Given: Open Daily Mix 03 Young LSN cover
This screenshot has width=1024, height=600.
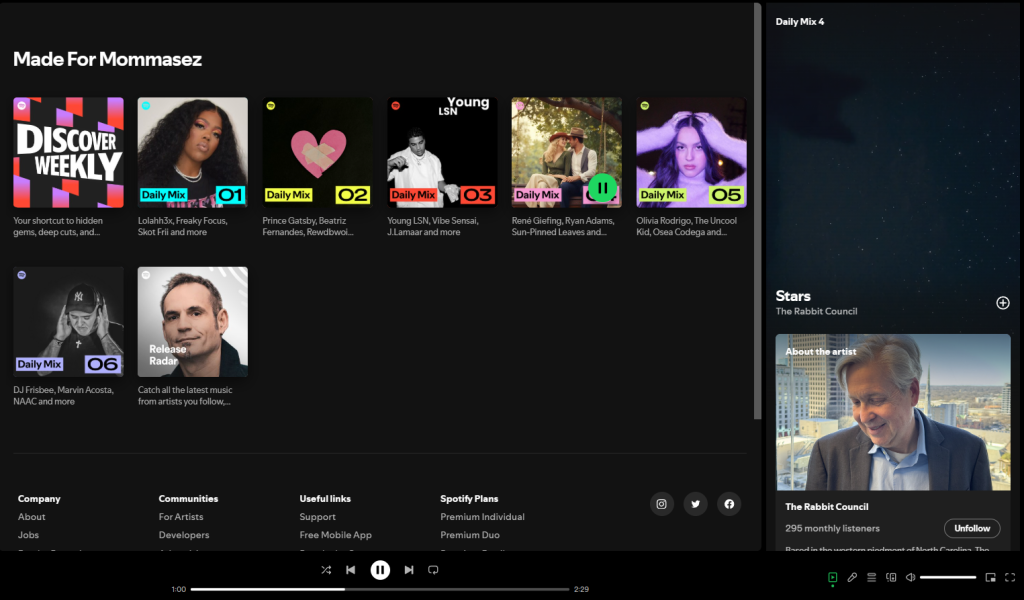Looking at the screenshot, I should pos(442,153).
